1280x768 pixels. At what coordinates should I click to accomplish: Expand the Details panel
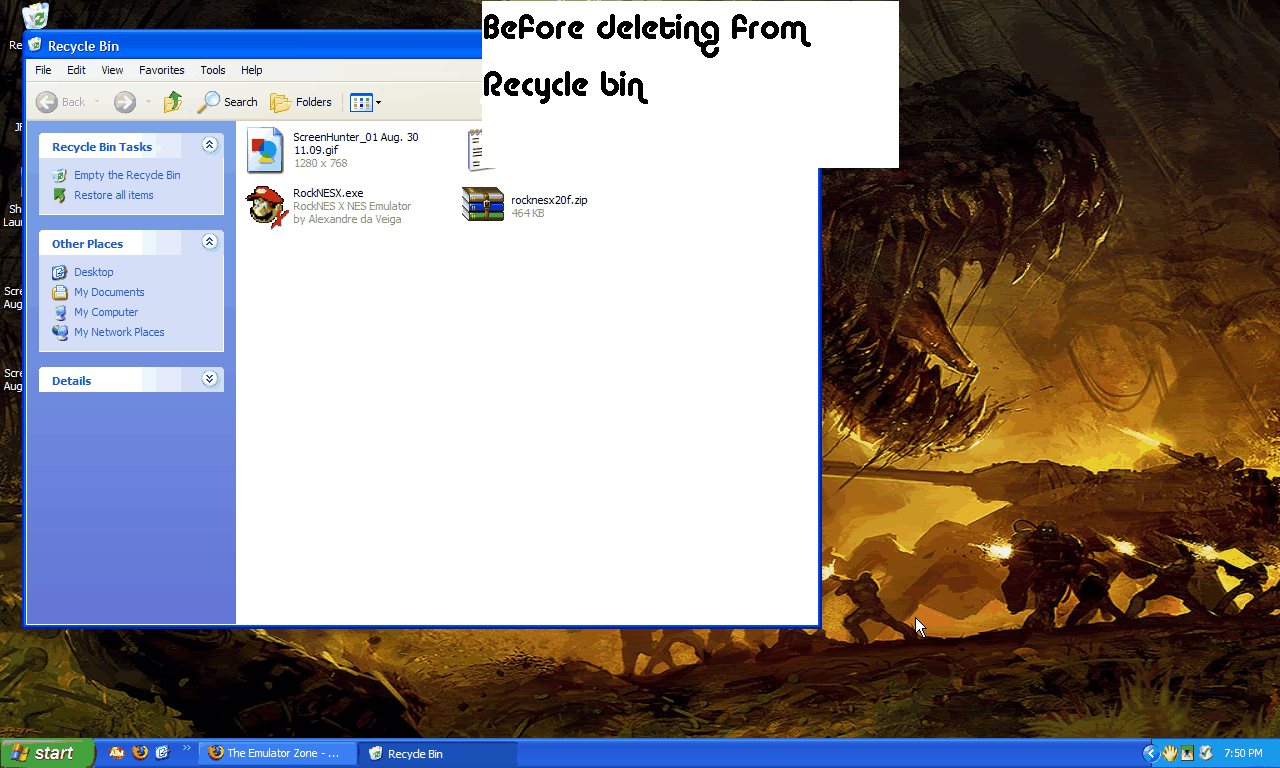[x=209, y=379]
